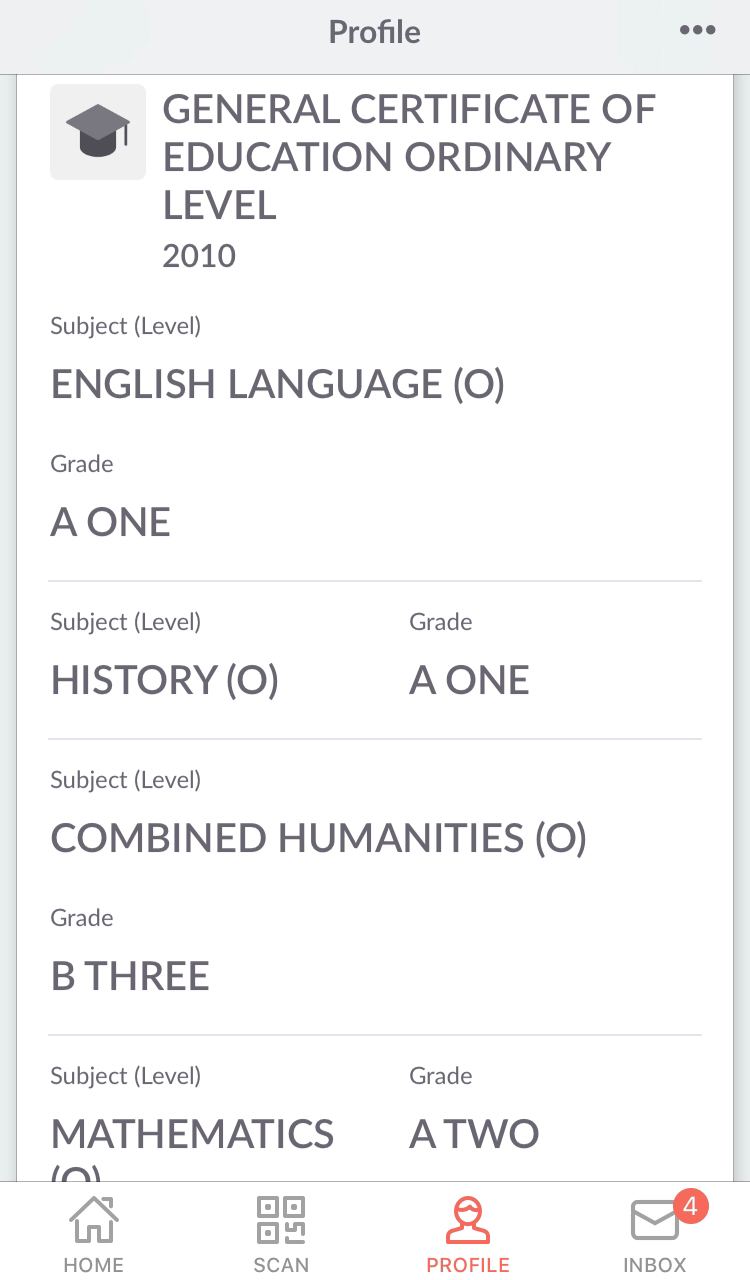Tap the A ONE grade beside History
The height and width of the screenshot is (1280, 750).
469,680
